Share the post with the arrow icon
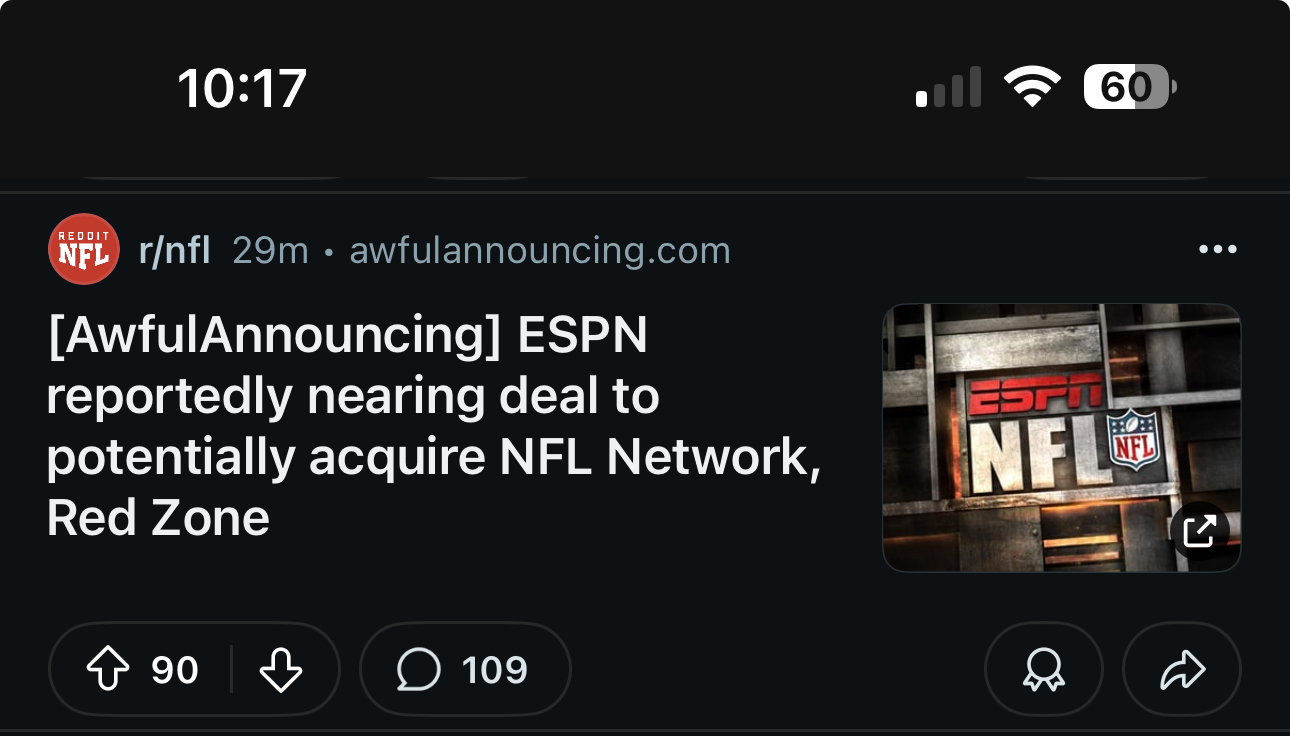Viewport: 1290px width, 736px height. 1182,670
